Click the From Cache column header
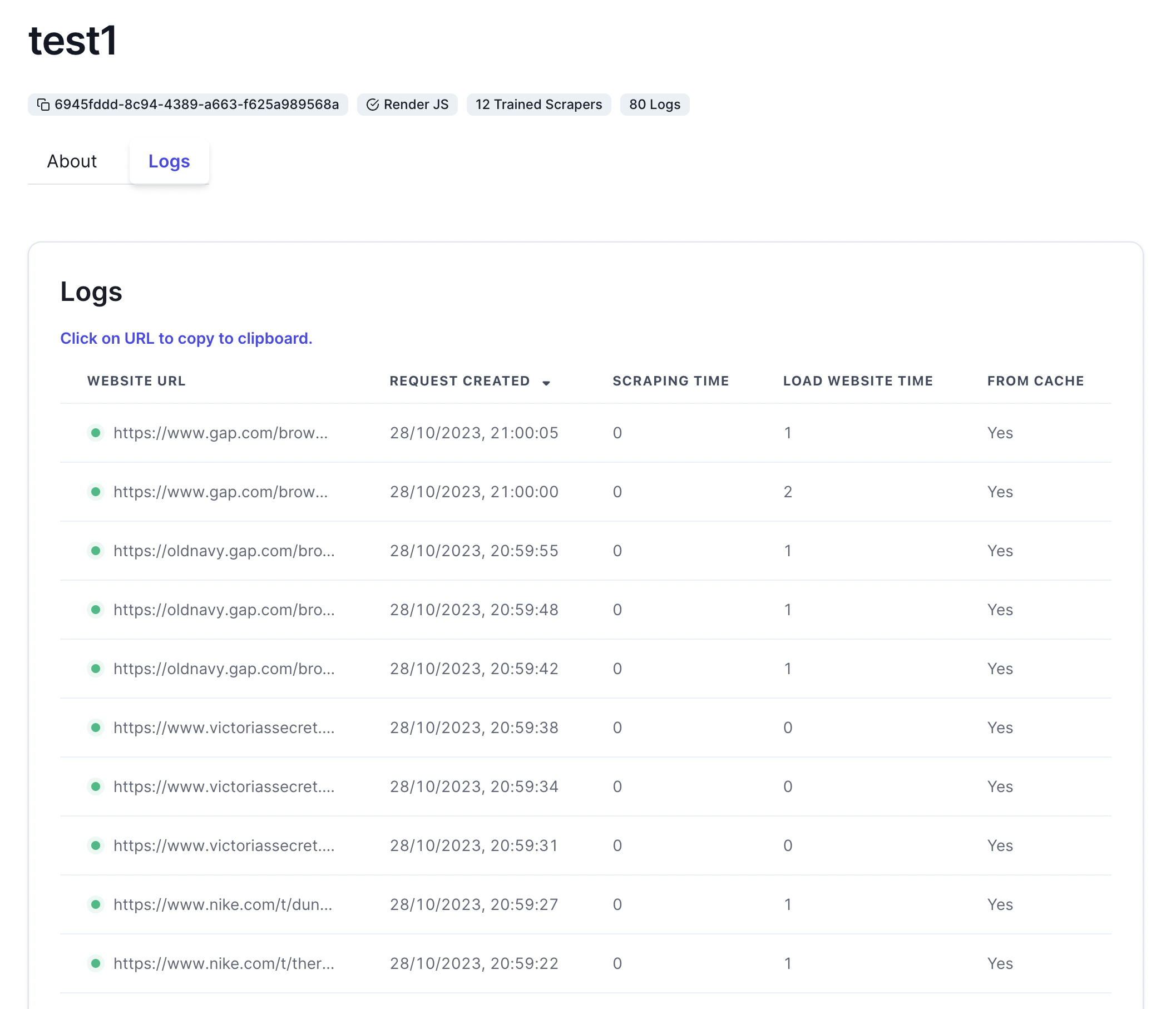 1035,381
